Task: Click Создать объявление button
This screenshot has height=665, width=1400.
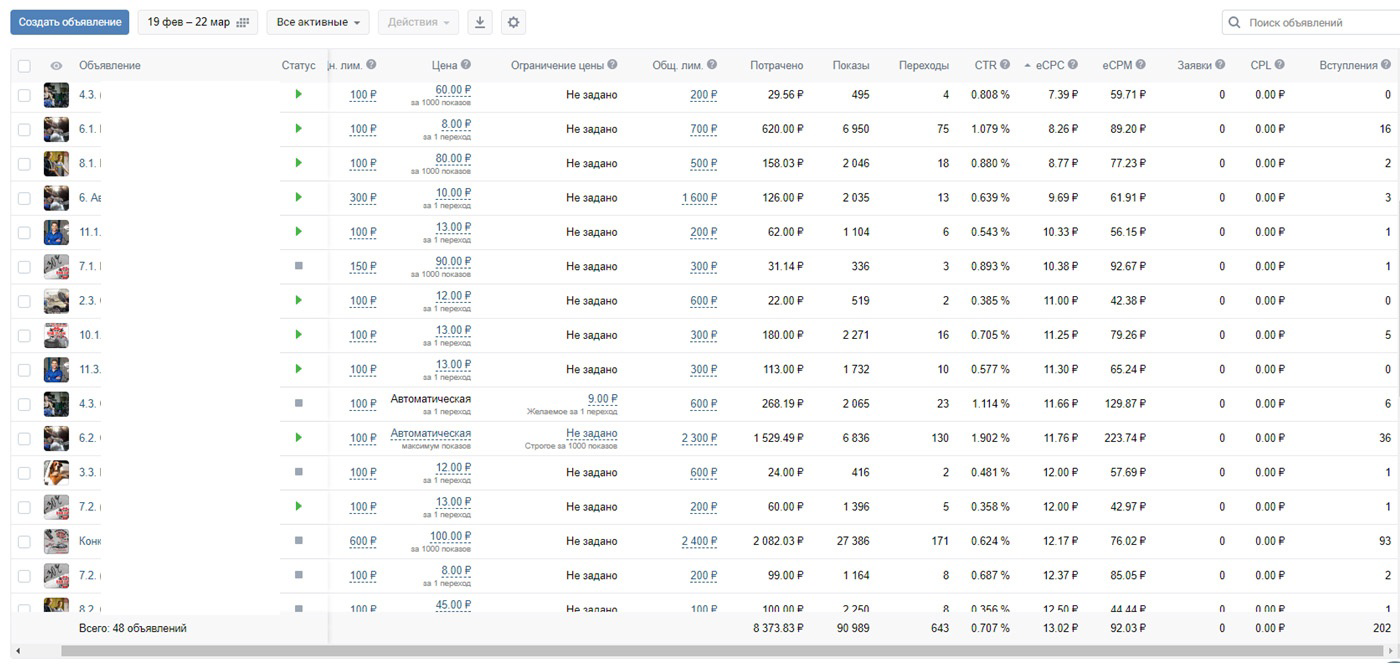Action: click(70, 22)
